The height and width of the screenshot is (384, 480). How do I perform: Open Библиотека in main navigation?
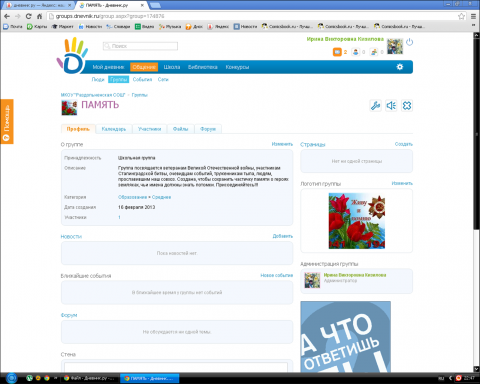(203, 67)
